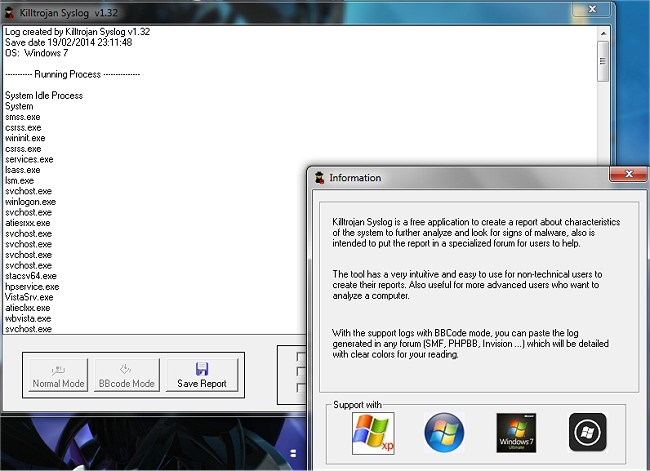Screen dimensions: 650x471
Task: Click the 'lsass.exe' process entry
Action: click(x=23, y=170)
